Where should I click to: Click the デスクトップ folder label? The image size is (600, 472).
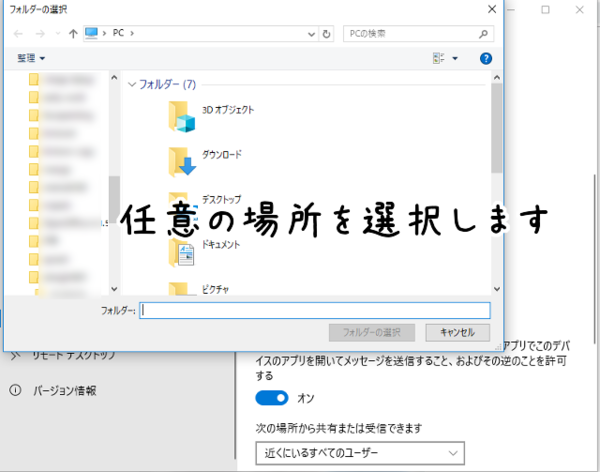pyautogui.click(x=222, y=199)
